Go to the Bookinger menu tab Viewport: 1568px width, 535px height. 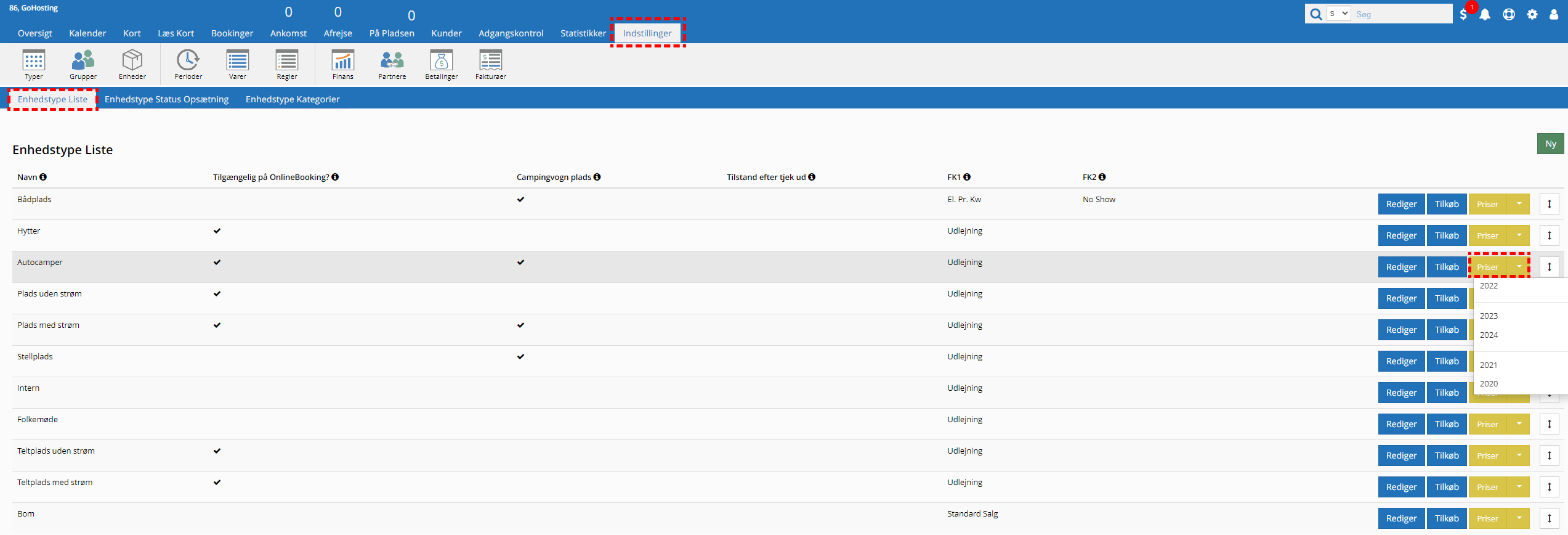232,33
